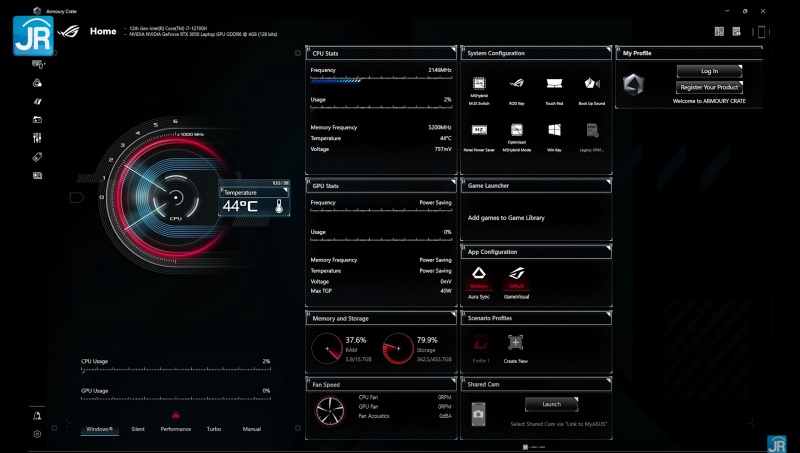Click Add games to Game Library
Viewport: 800px width, 453px height.
tap(506, 218)
